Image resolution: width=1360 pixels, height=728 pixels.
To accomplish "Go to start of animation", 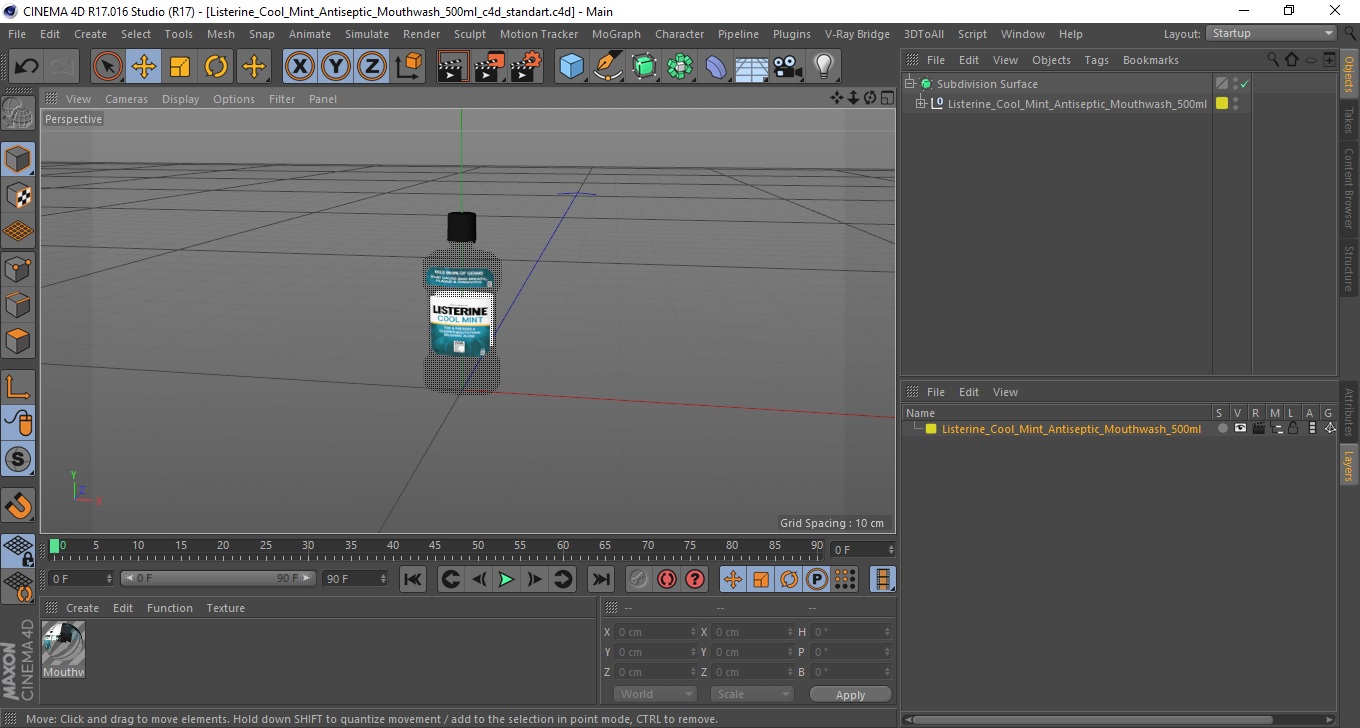I will pyautogui.click(x=413, y=579).
